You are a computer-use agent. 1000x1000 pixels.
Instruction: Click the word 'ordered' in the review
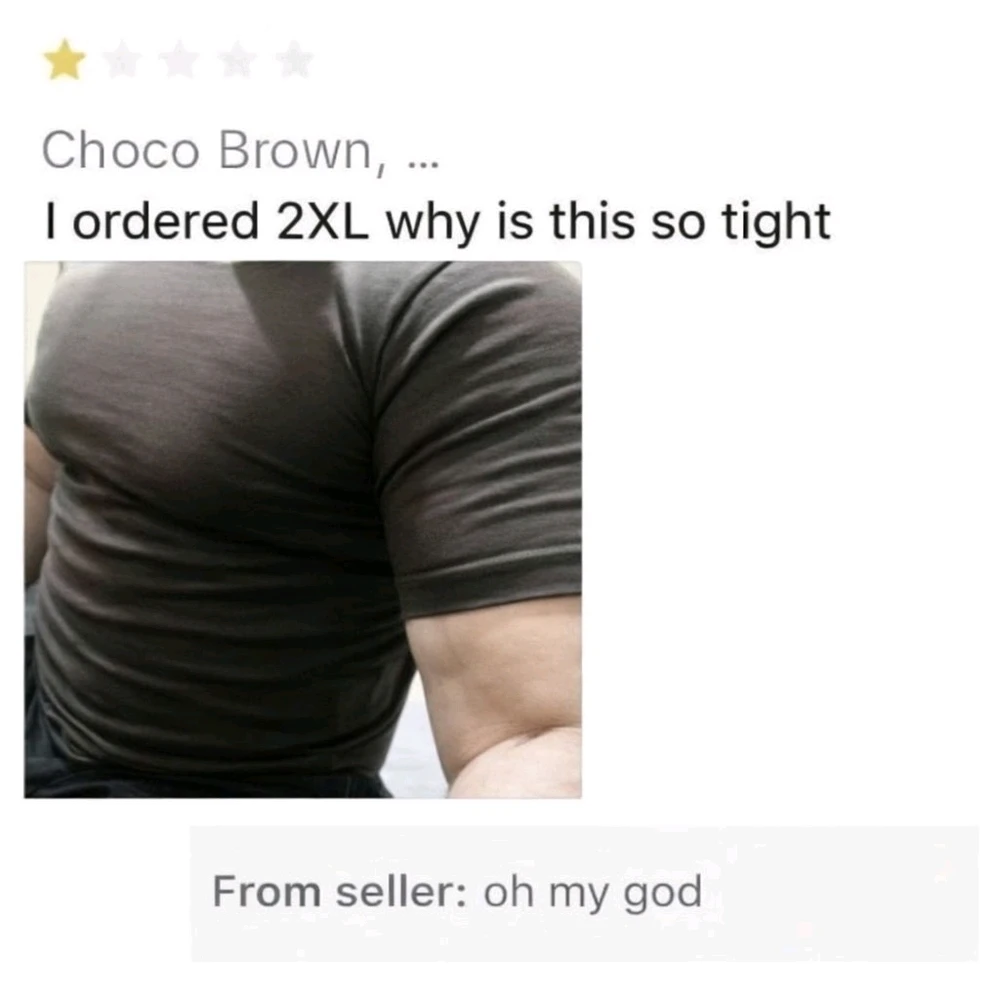point(165,221)
